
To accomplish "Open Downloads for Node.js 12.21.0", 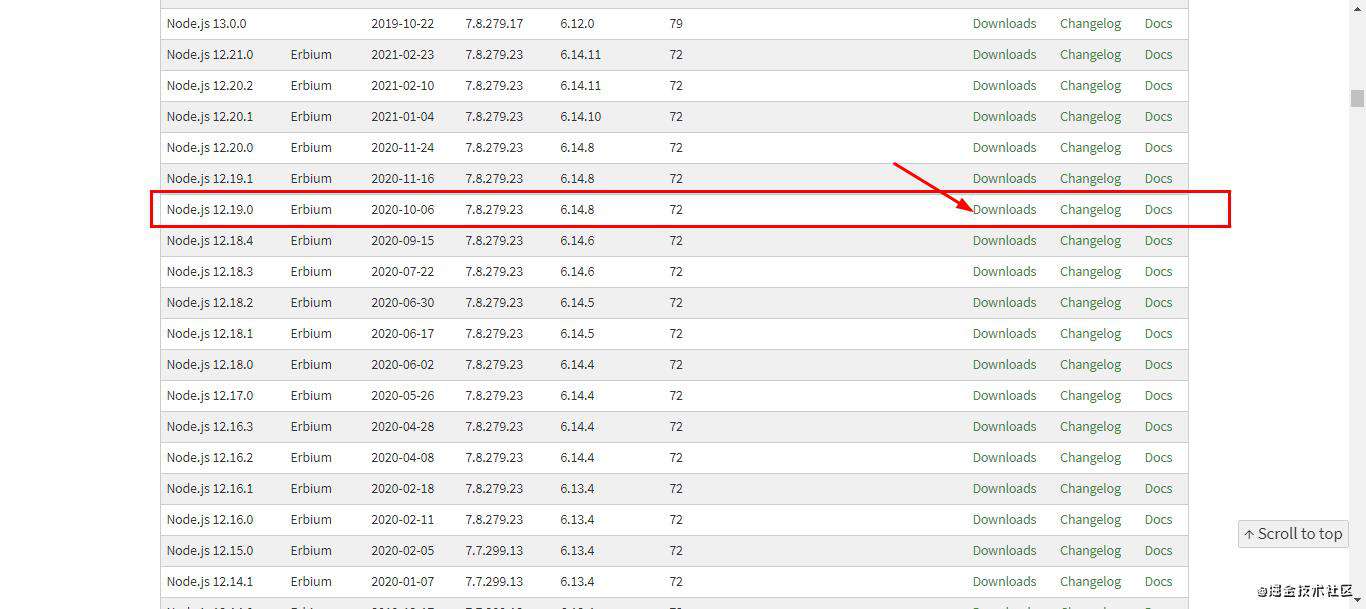I will pos(1004,54).
